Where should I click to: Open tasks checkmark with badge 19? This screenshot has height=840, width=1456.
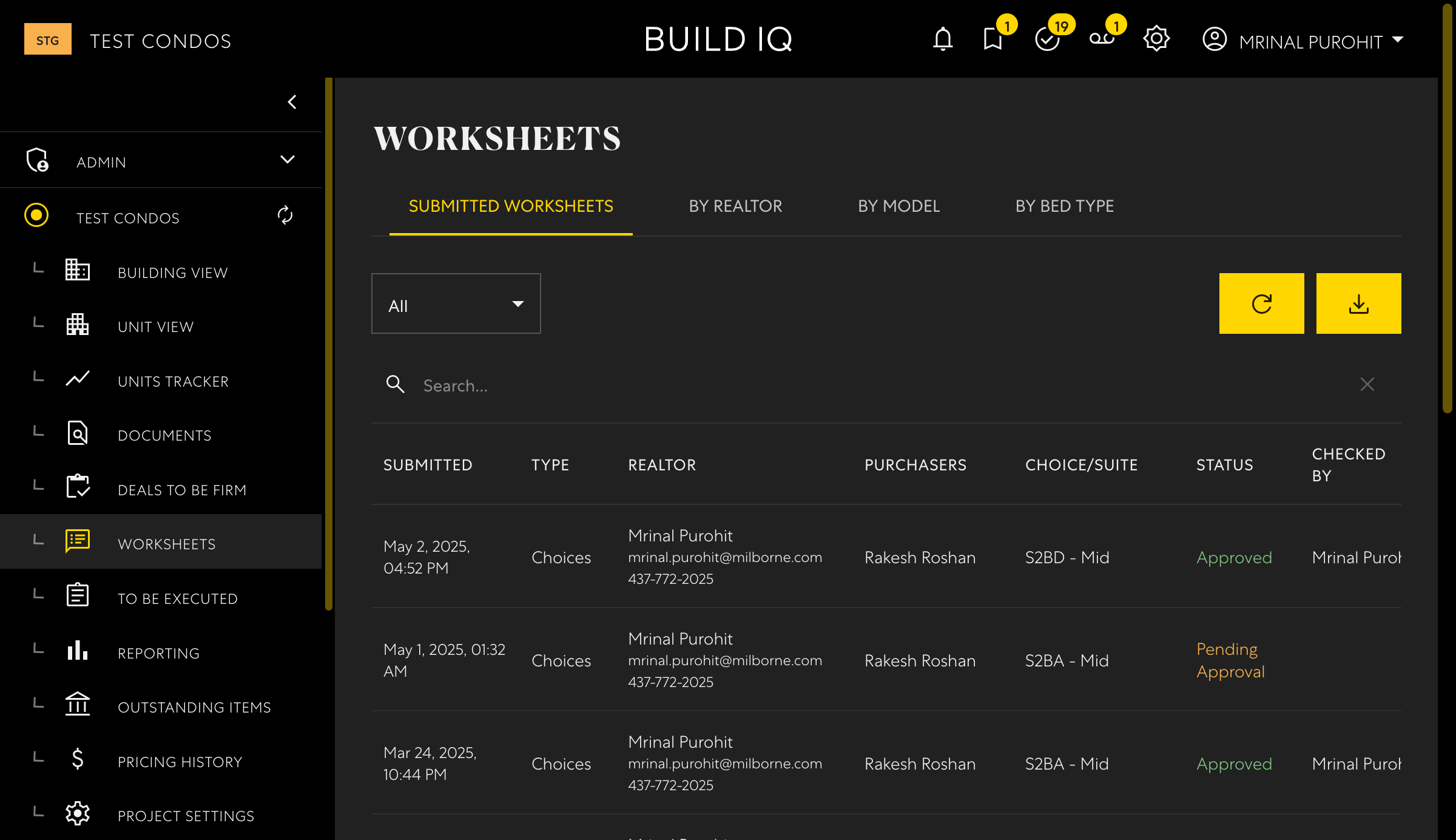pos(1047,39)
